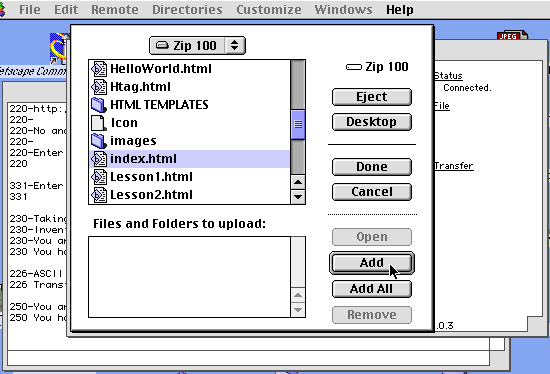
Task: Open the Windows menu
Action: [343, 9]
